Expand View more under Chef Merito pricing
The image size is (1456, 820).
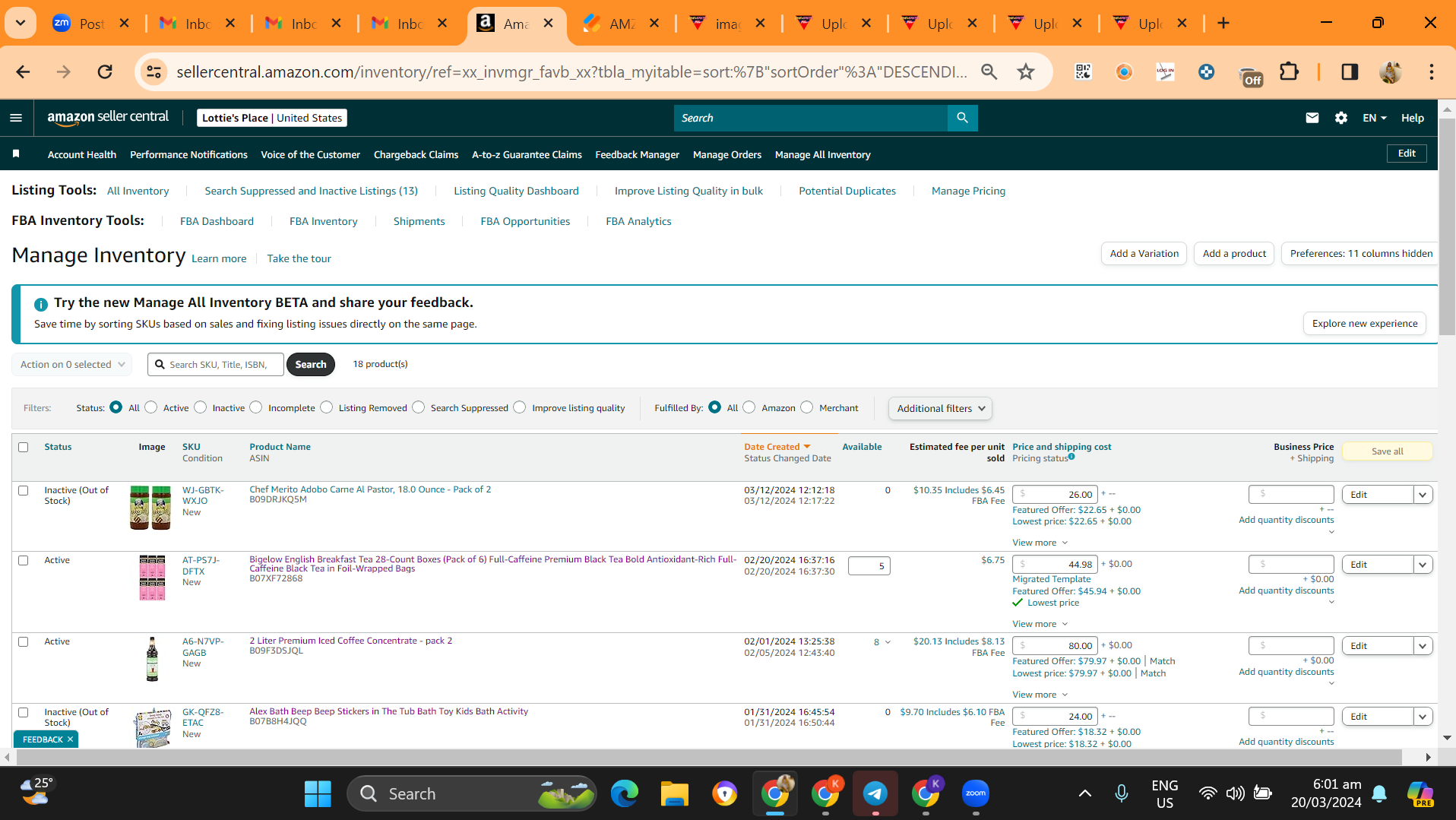point(1040,543)
